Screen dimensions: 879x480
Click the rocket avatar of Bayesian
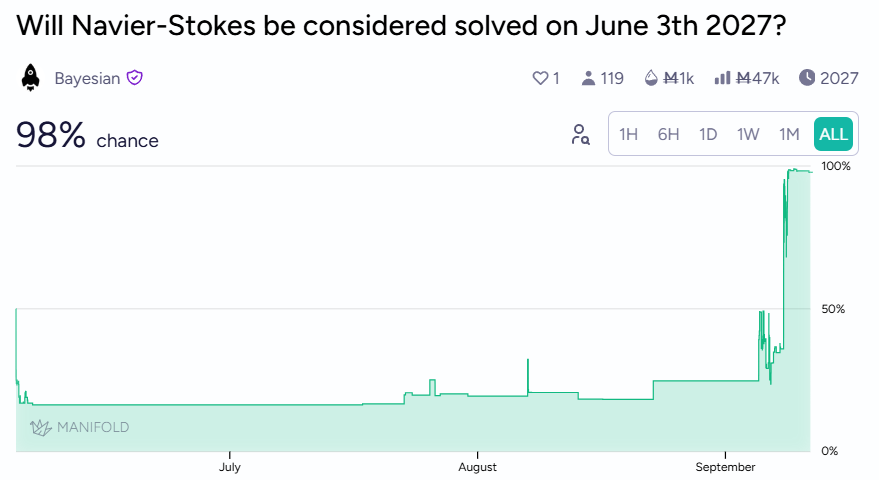point(31,78)
